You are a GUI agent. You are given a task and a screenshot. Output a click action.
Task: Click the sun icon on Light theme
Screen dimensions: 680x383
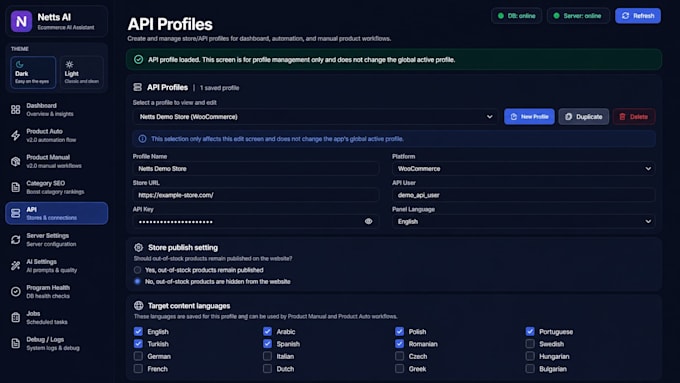click(x=69, y=65)
